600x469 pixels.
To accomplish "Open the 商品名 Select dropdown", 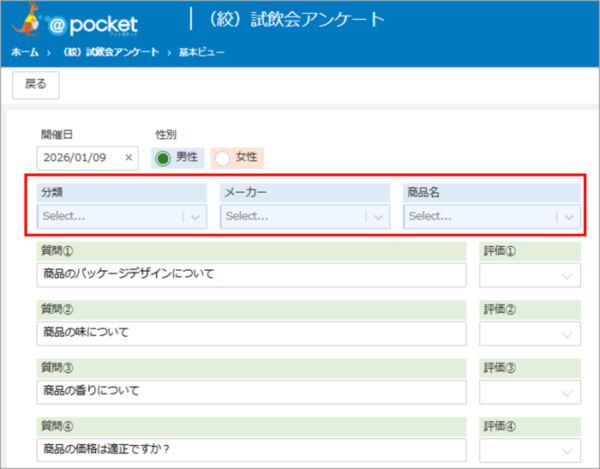I will [x=492, y=216].
